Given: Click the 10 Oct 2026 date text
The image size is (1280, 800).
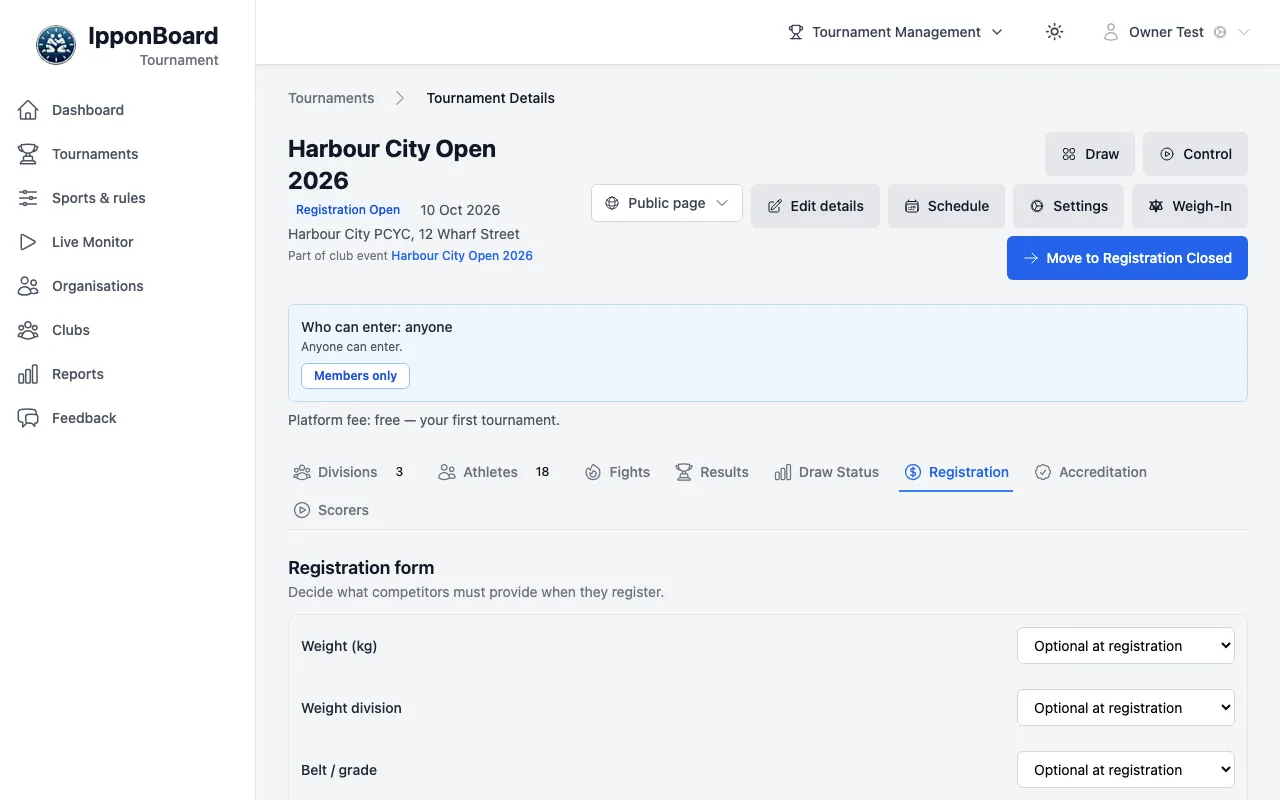Looking at the screenshot, I should point(460,210).
